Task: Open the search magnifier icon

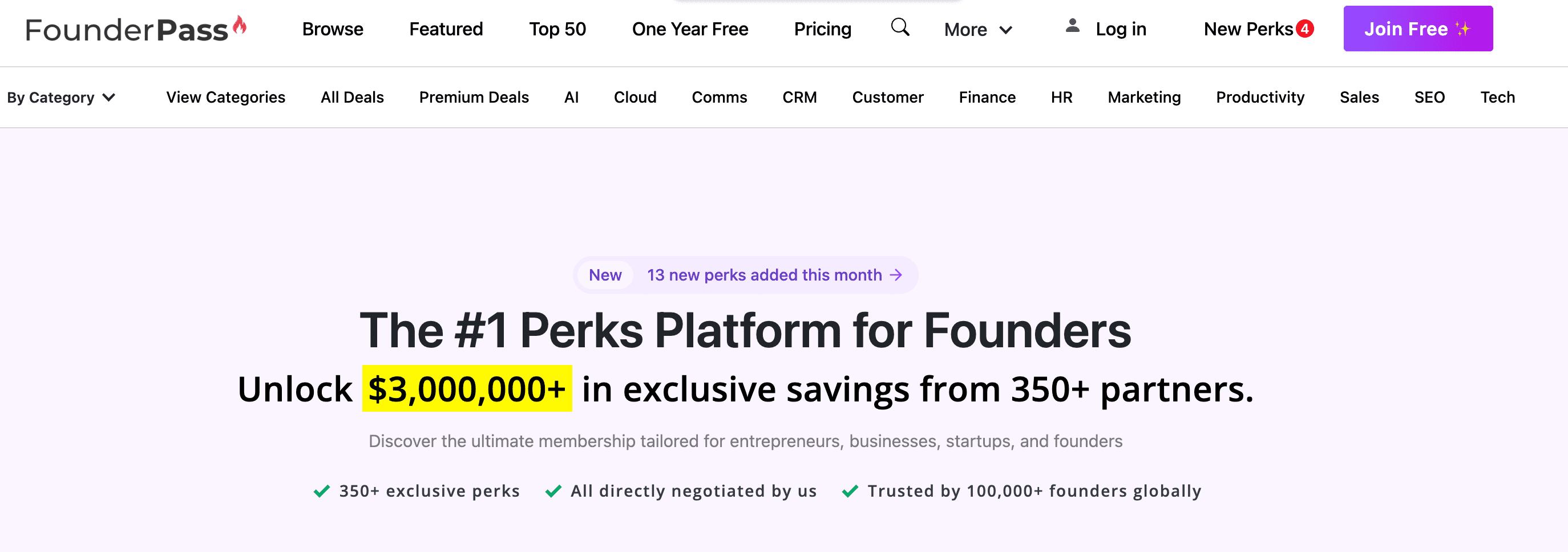Action: (900, 27)
